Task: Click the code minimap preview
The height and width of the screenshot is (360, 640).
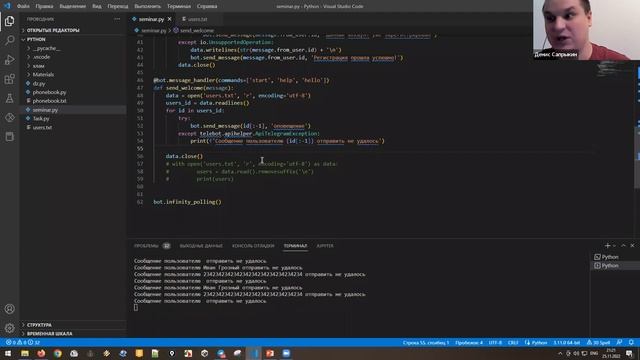Action: (x=610, y=70)
